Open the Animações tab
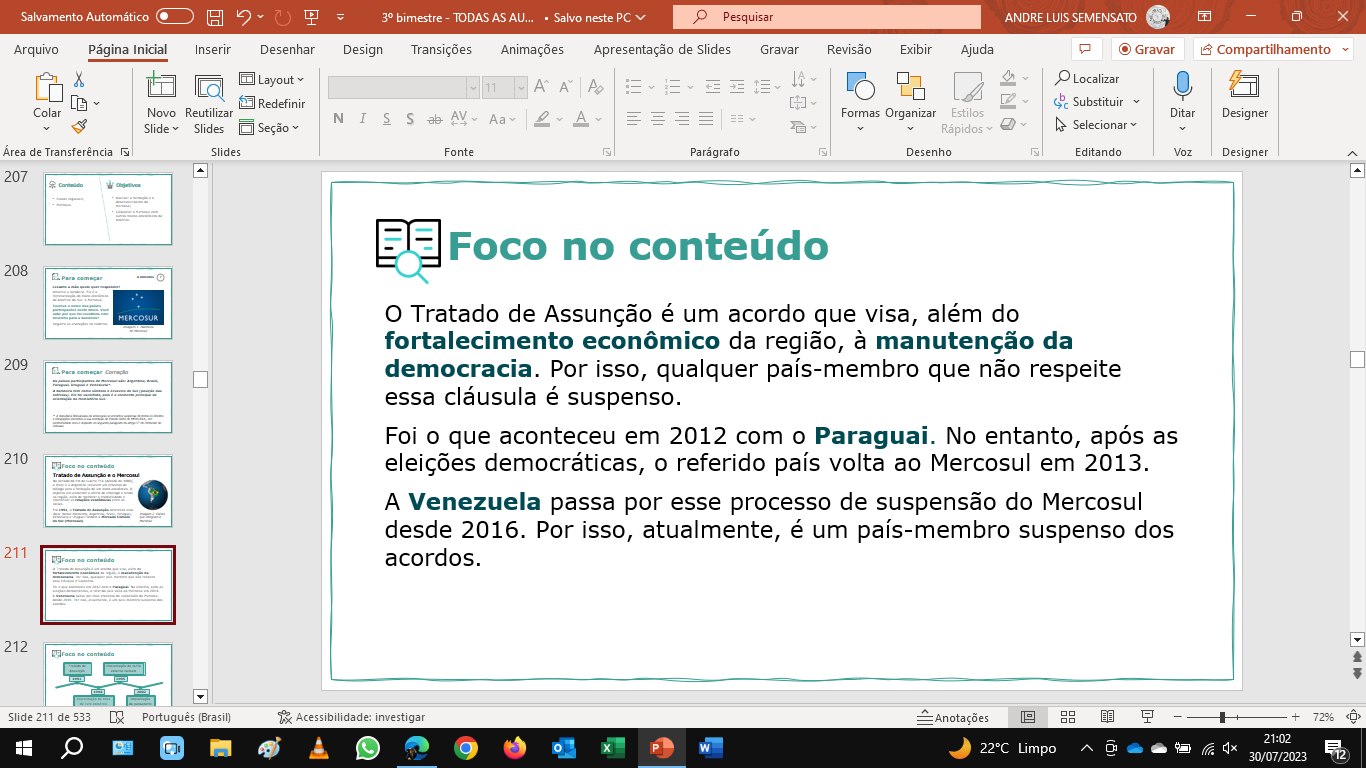Image resolution: width=1366 pixels, height=768 pixels. 532,49
